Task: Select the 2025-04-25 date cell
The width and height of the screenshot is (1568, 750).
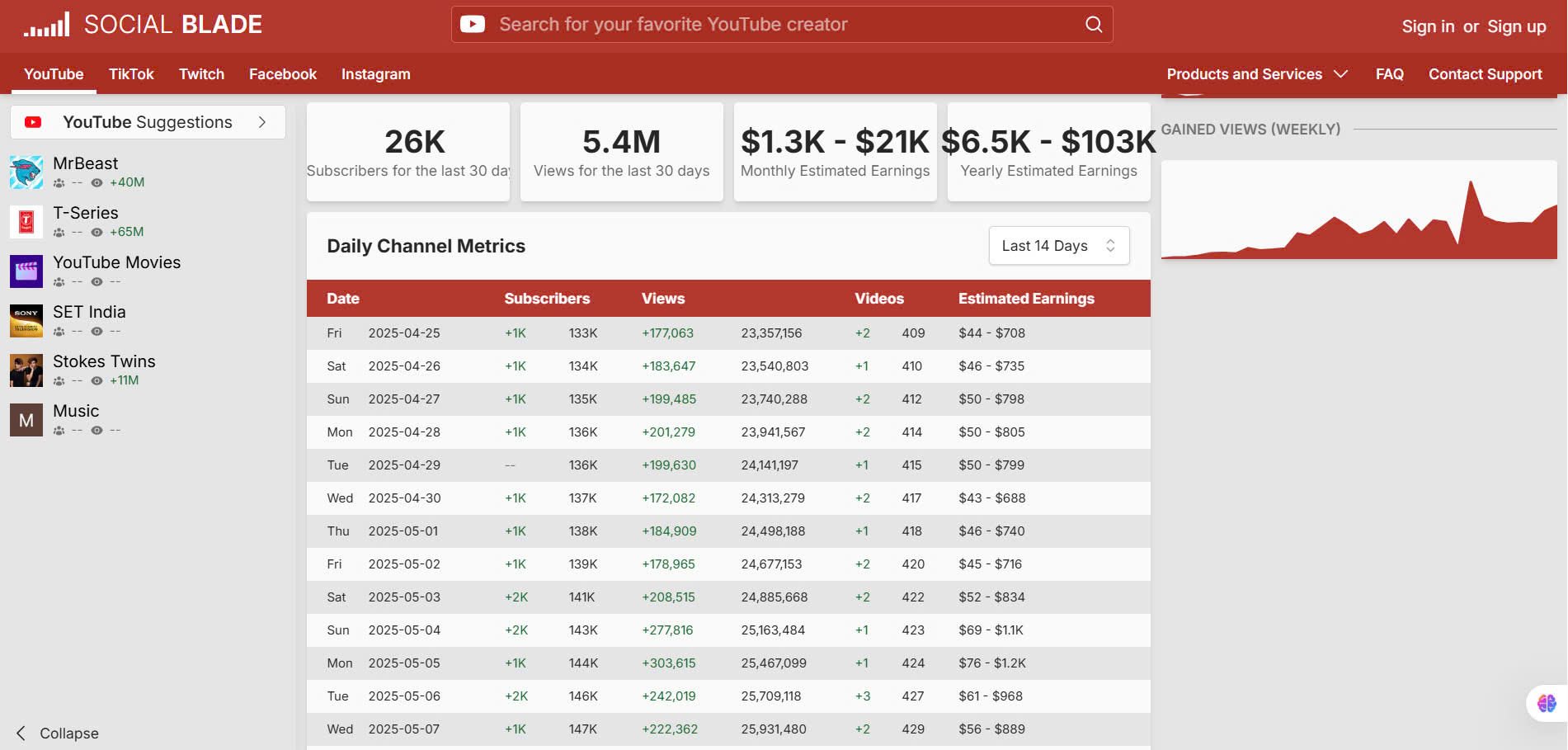Action: tap(404, 333)
